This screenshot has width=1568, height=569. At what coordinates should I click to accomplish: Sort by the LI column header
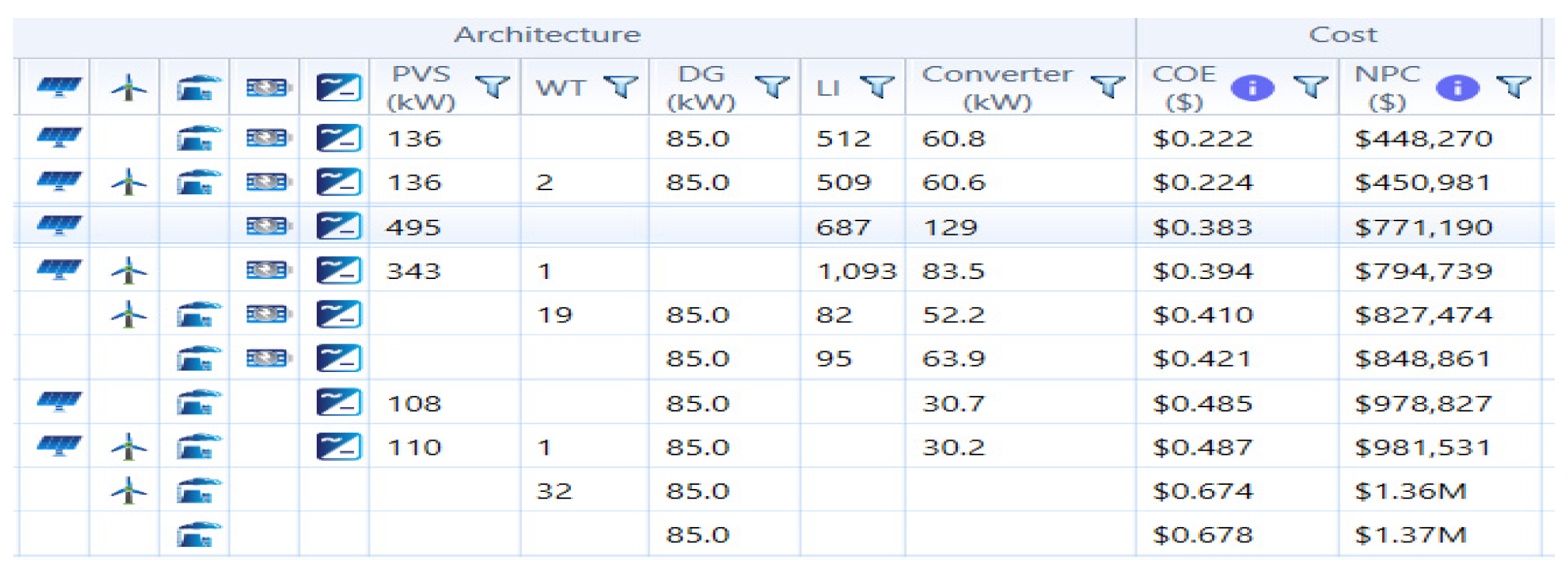(828, 88)
